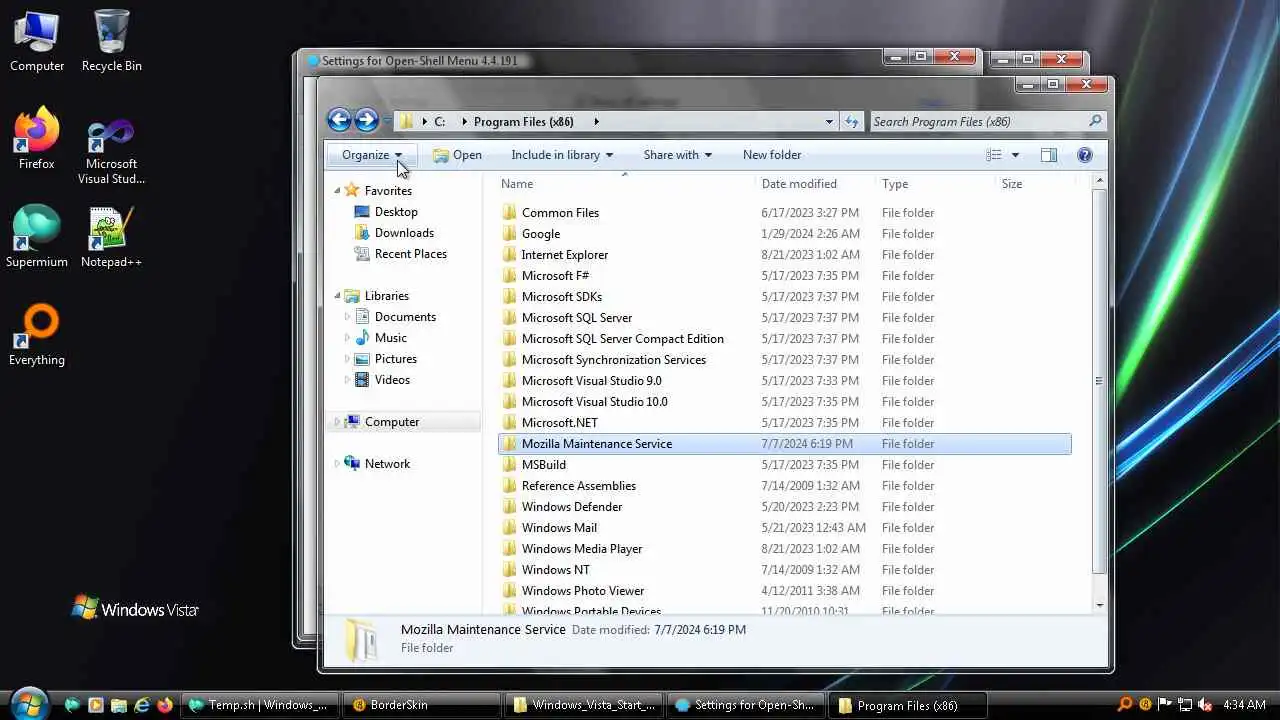Viewport: 1280px width, 720px height.
Task: Open the Pictures library
Action: click(x=396, y=359)
